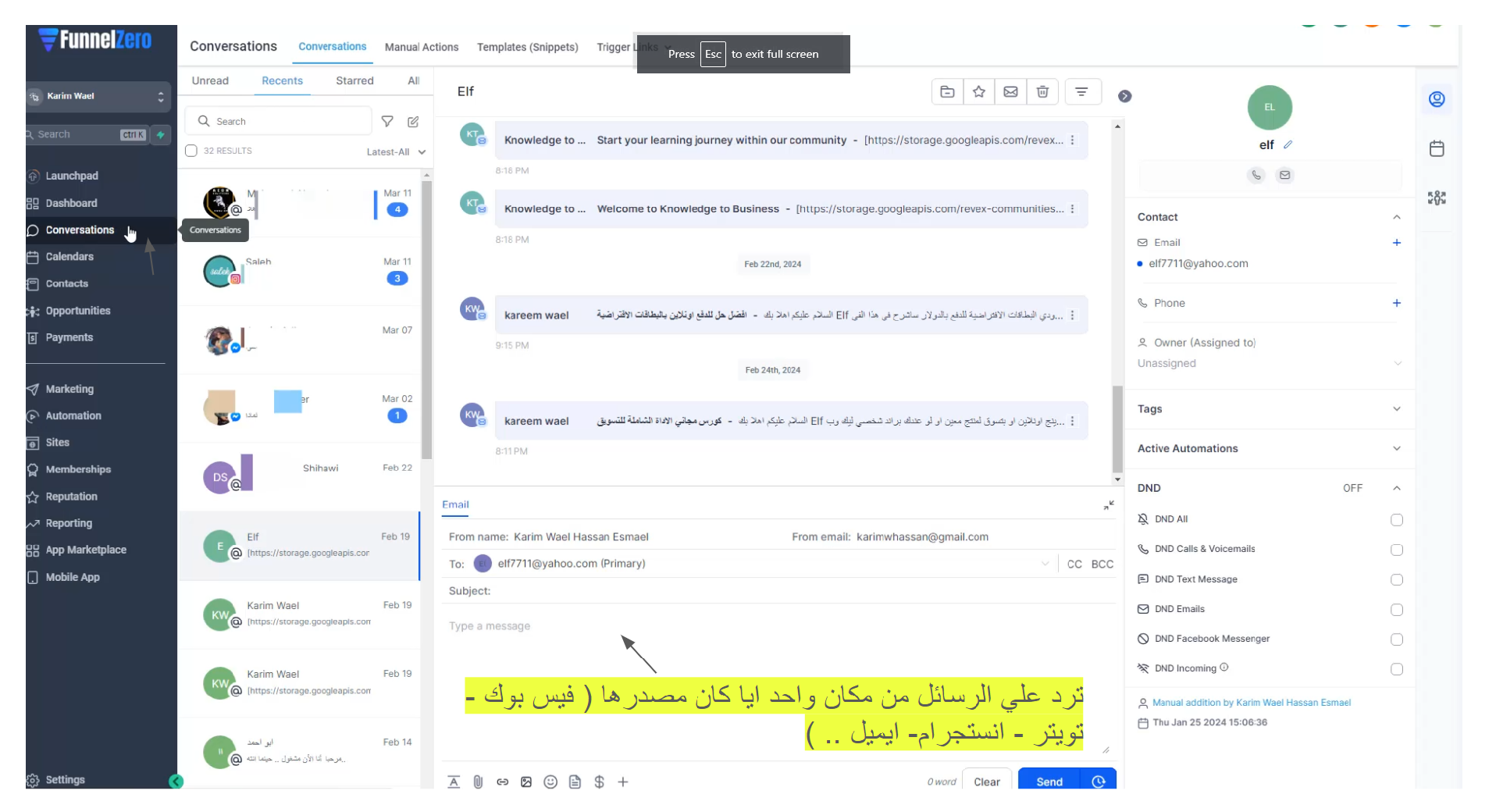The height and width of the screenshot is (812, 1496).
Task: Enable DND Text Message checkbox
Action: pyautogui.click(x=1397, y=580)
